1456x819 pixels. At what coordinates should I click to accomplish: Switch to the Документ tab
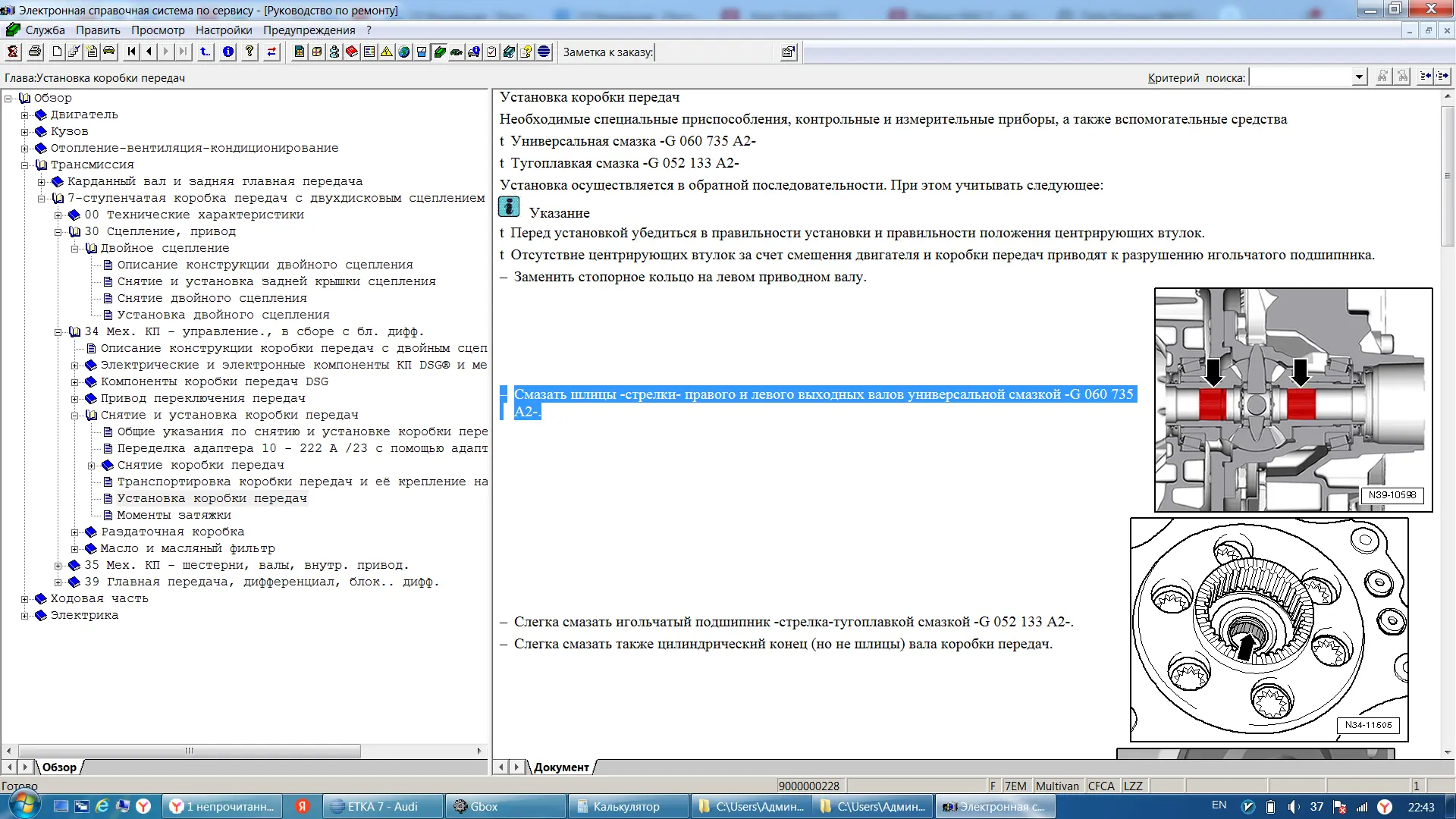561,767
